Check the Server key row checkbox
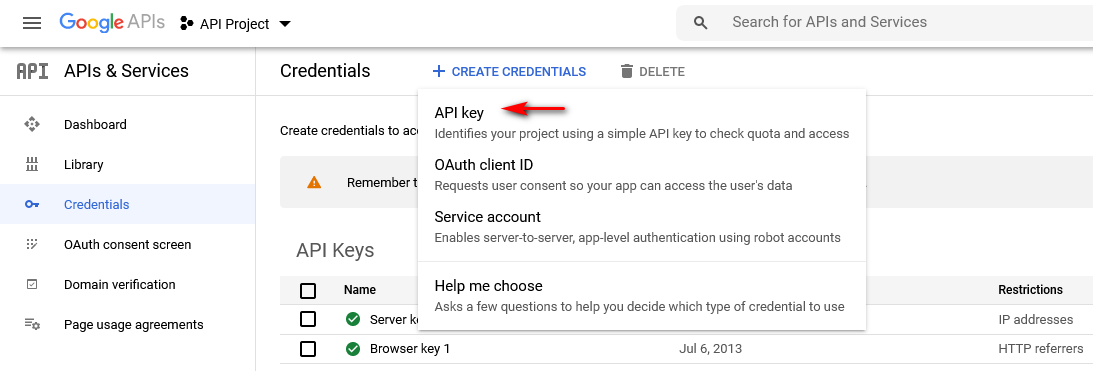Image resolution: width=1093 pixels, height=371 pixels. tap(307, 319)
